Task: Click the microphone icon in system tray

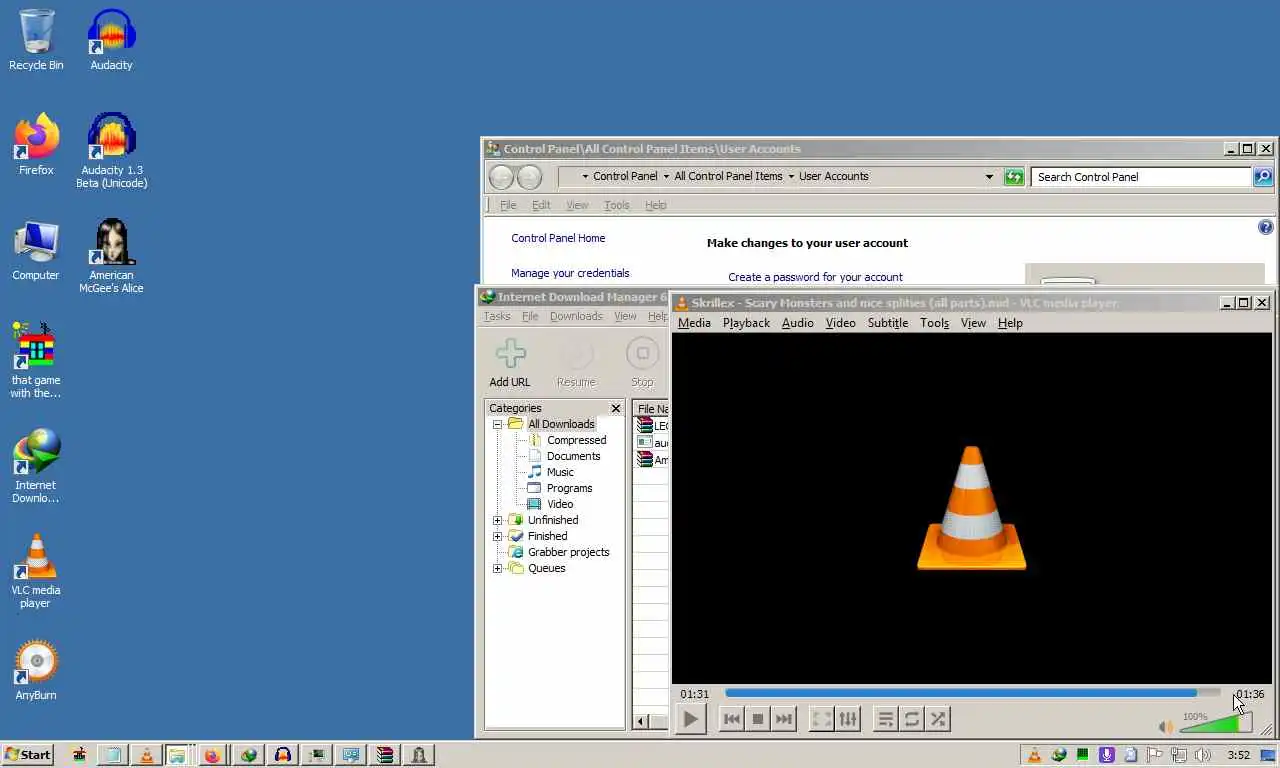Action: 1106,755
